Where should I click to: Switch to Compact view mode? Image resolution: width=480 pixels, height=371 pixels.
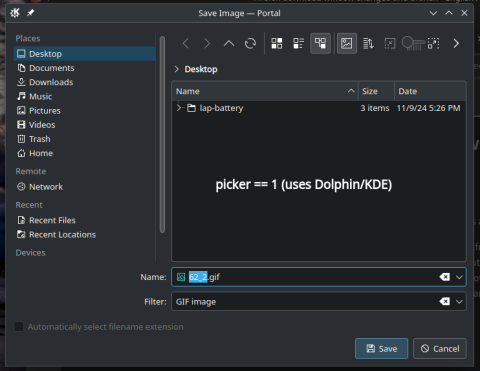298,43
